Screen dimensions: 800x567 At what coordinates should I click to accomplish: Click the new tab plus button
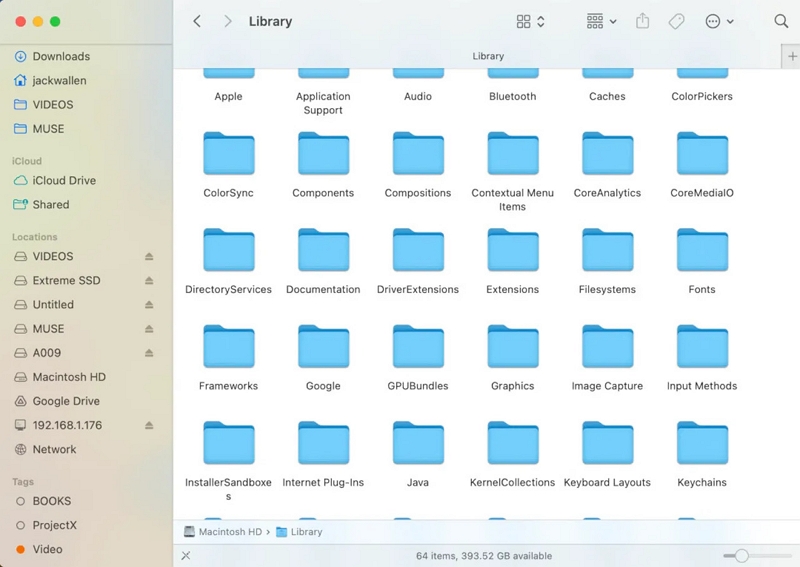tap(792, 57)
